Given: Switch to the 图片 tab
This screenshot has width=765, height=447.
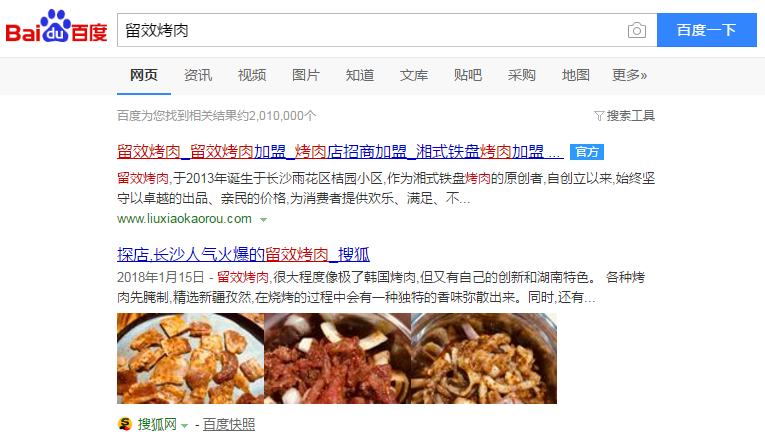Looking at the screenshot, I should [x=305, y=75].
